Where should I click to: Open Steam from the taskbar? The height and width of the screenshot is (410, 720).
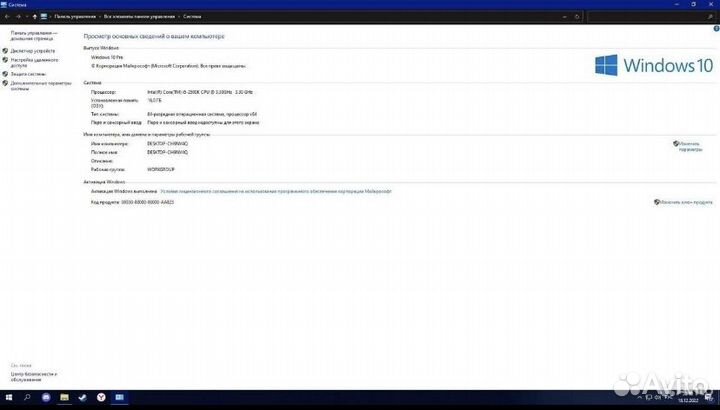83,398
